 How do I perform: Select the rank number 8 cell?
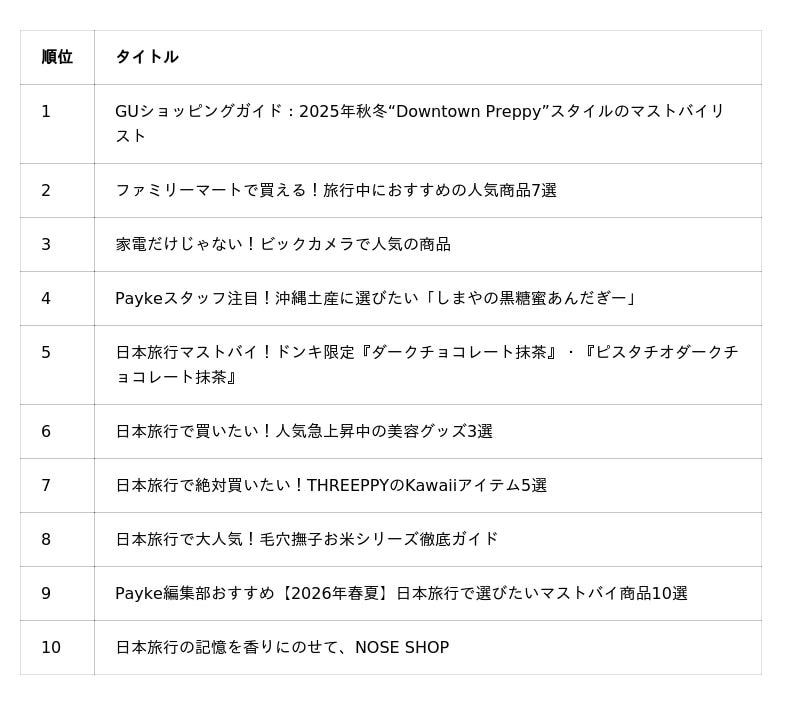(46, 539)
